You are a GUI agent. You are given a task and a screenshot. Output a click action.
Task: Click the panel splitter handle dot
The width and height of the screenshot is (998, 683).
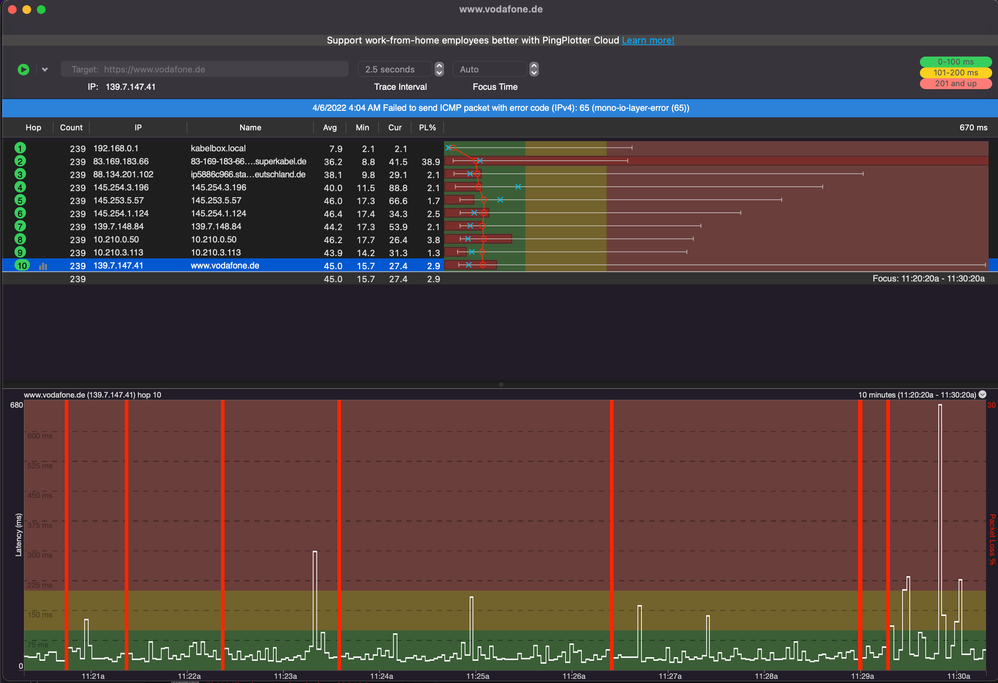(501, 384)
